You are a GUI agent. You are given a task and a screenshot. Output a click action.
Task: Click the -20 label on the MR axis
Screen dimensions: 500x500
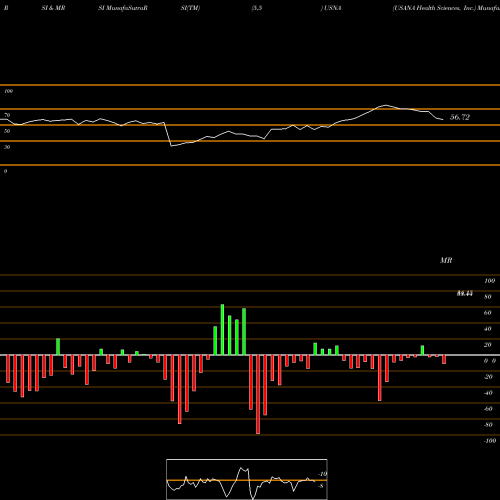488,377
